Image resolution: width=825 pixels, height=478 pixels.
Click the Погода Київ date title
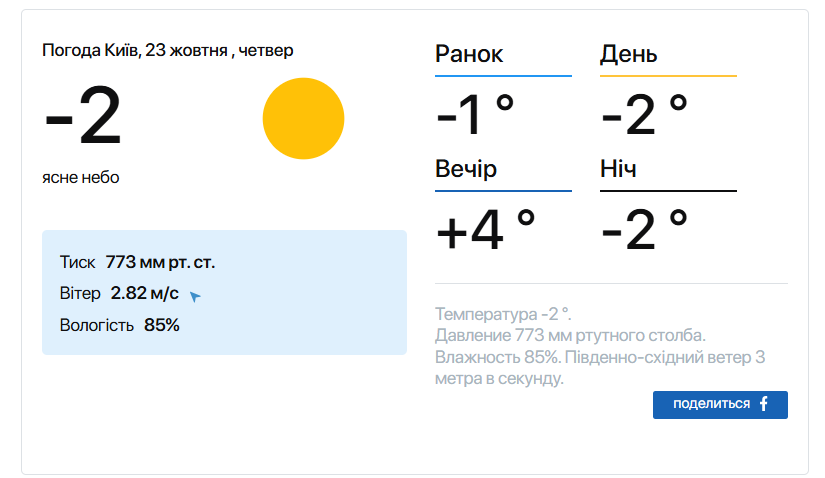click(168, 50)
